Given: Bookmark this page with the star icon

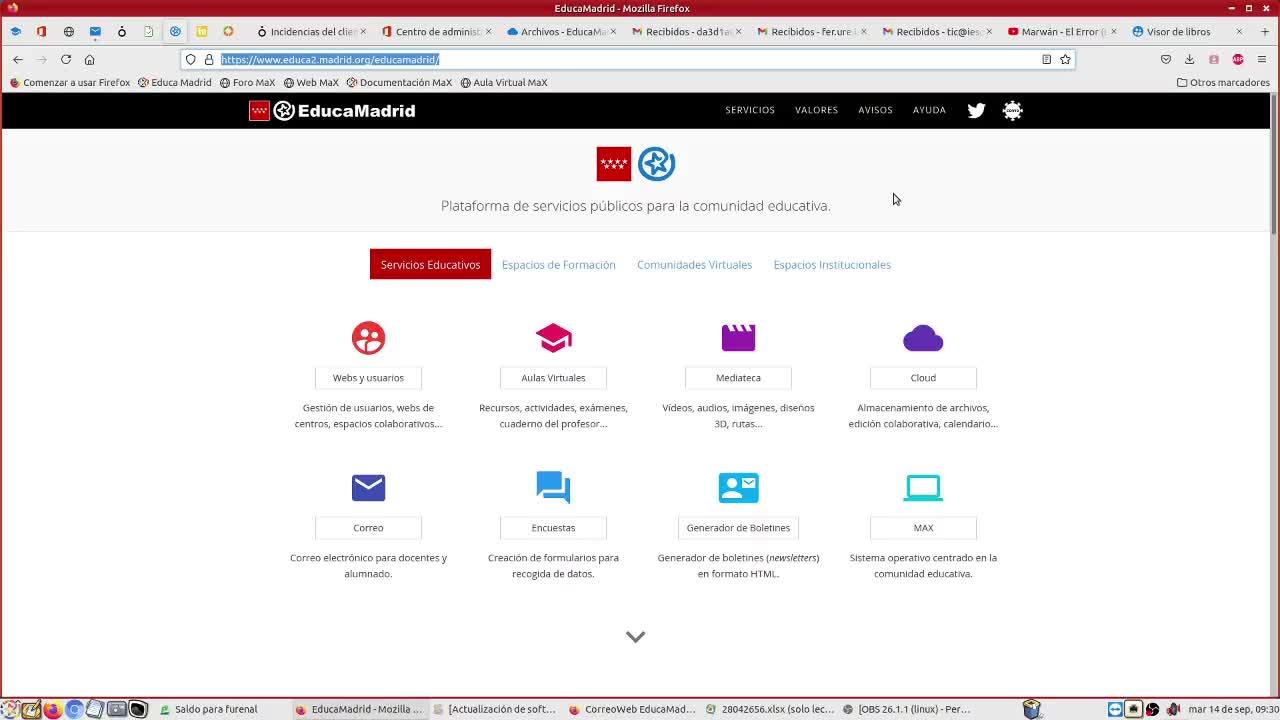Looking at the screenshot, I should pyautogui.click(x=1065, y=59).
